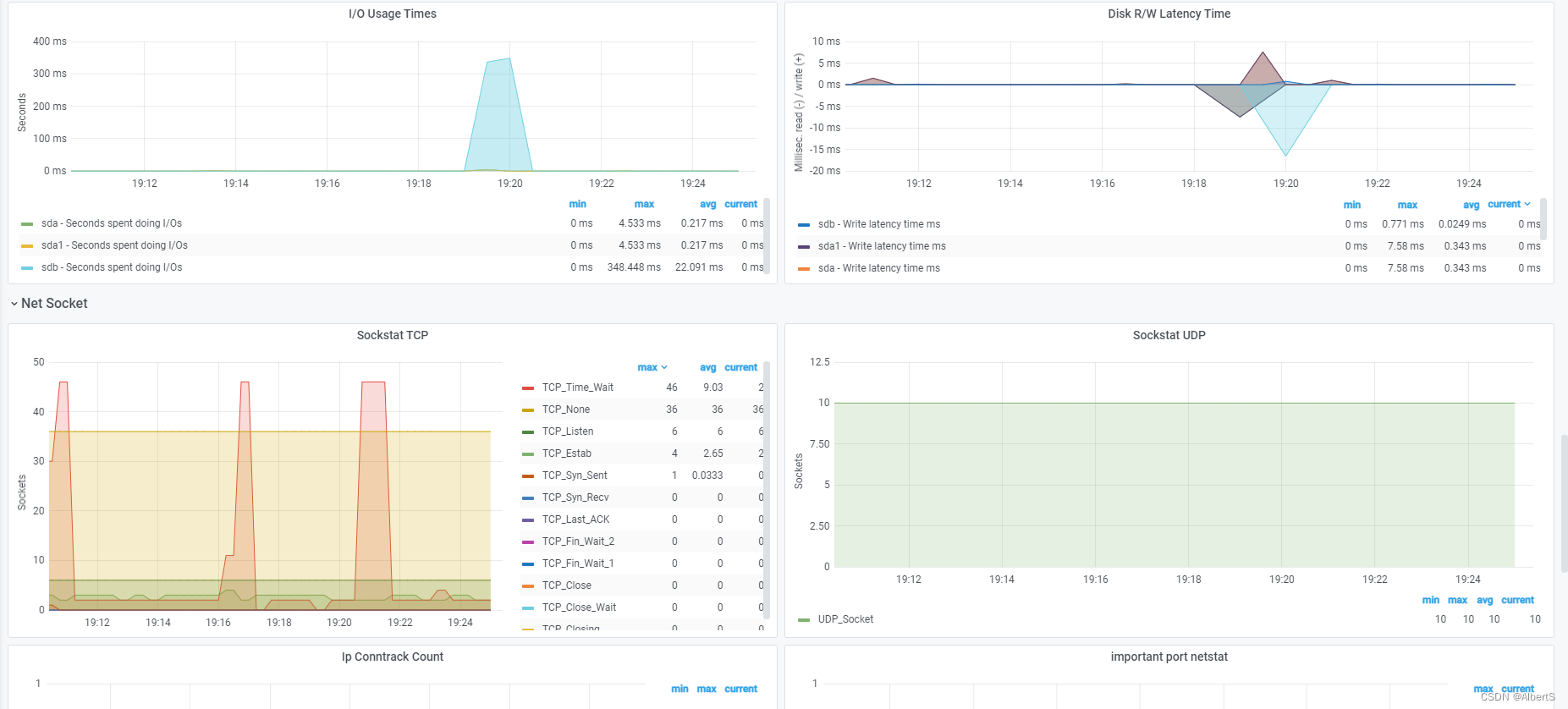Open color picker for UDP_Socket swatch
The width and height of the screenshot is (1568, 709).
pos(804,620)
